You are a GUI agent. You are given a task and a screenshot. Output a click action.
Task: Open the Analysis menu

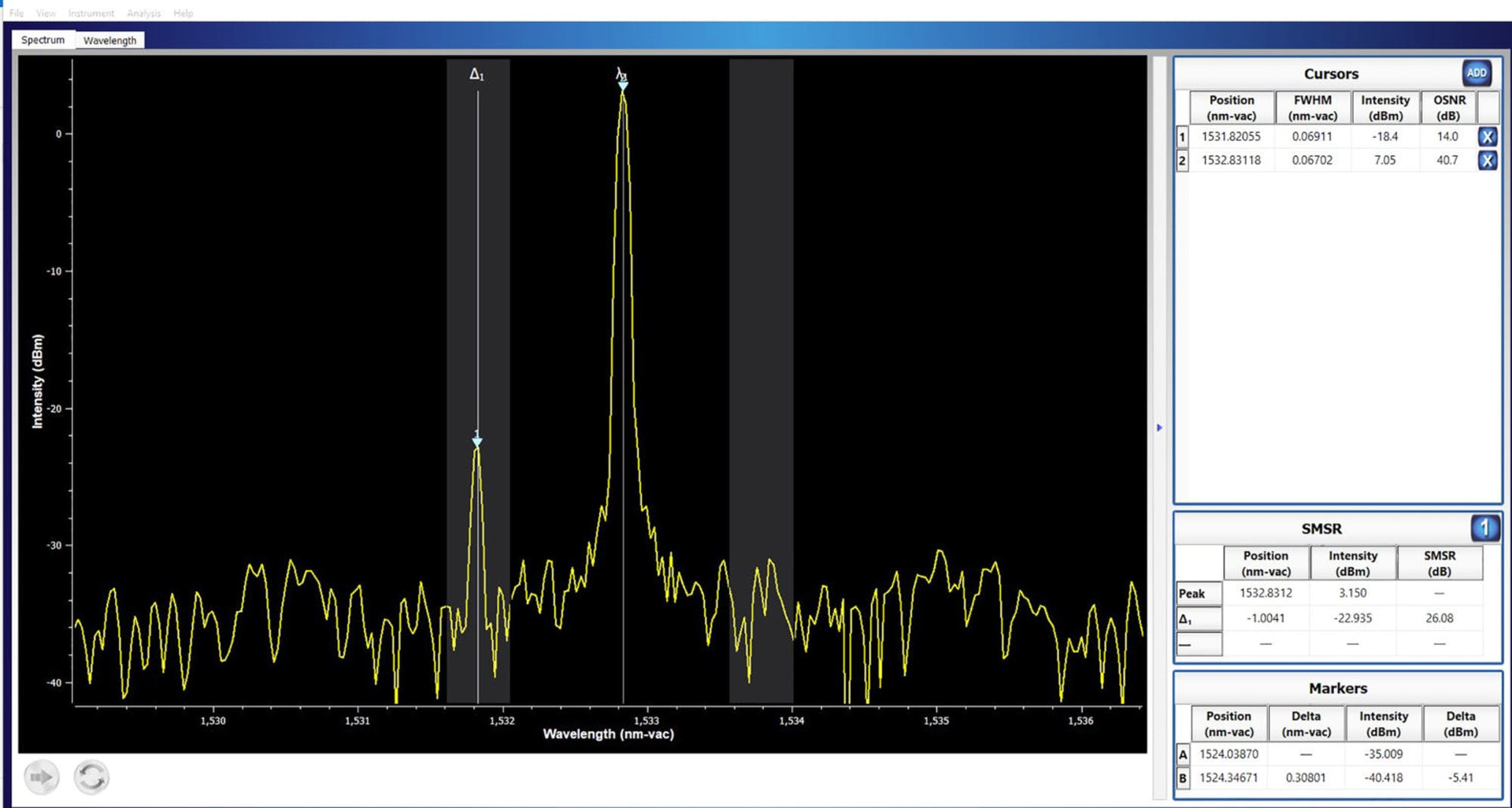tap(143, 13)
